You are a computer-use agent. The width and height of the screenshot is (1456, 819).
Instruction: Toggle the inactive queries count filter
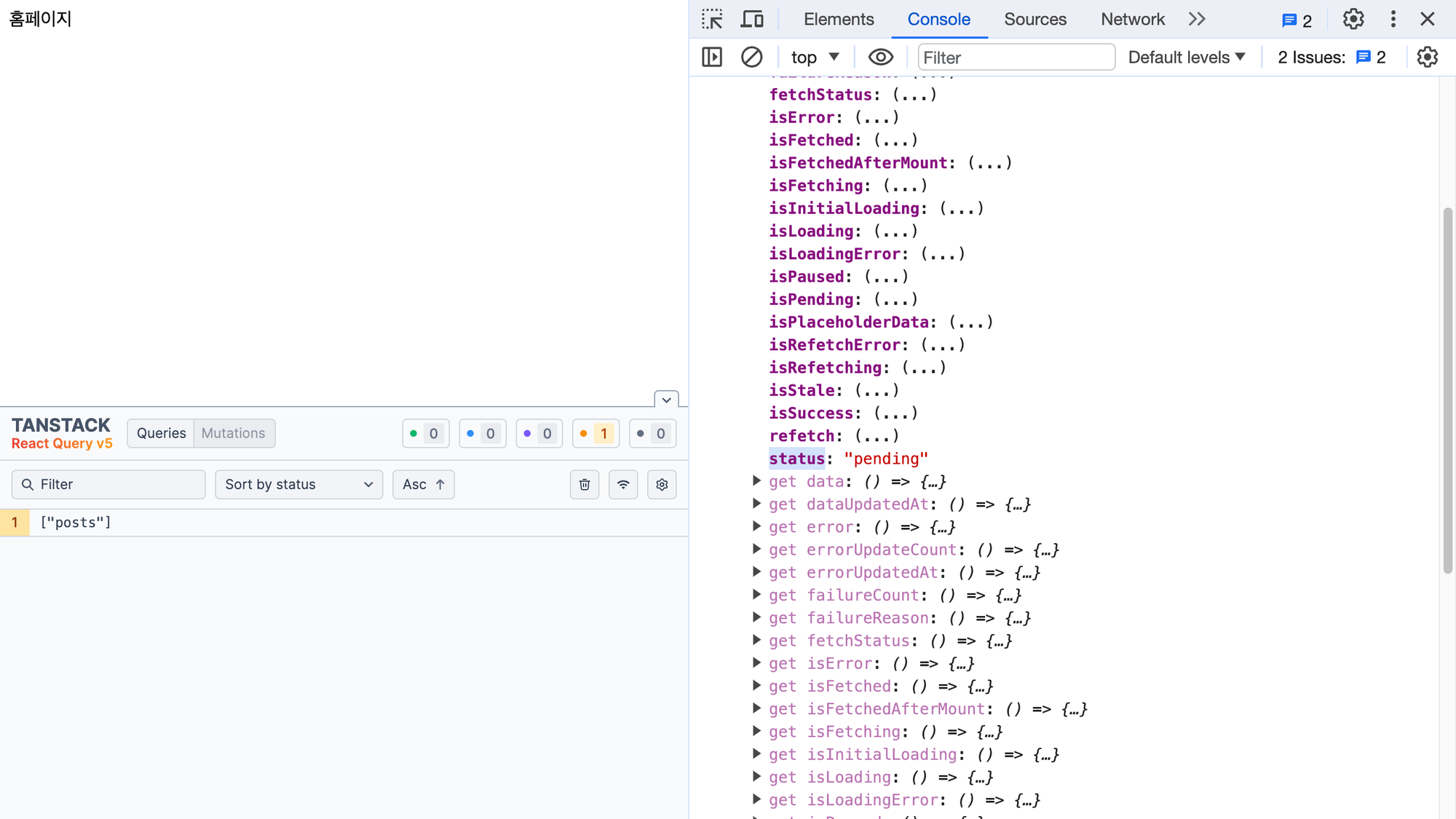click(x=652, y=433)
